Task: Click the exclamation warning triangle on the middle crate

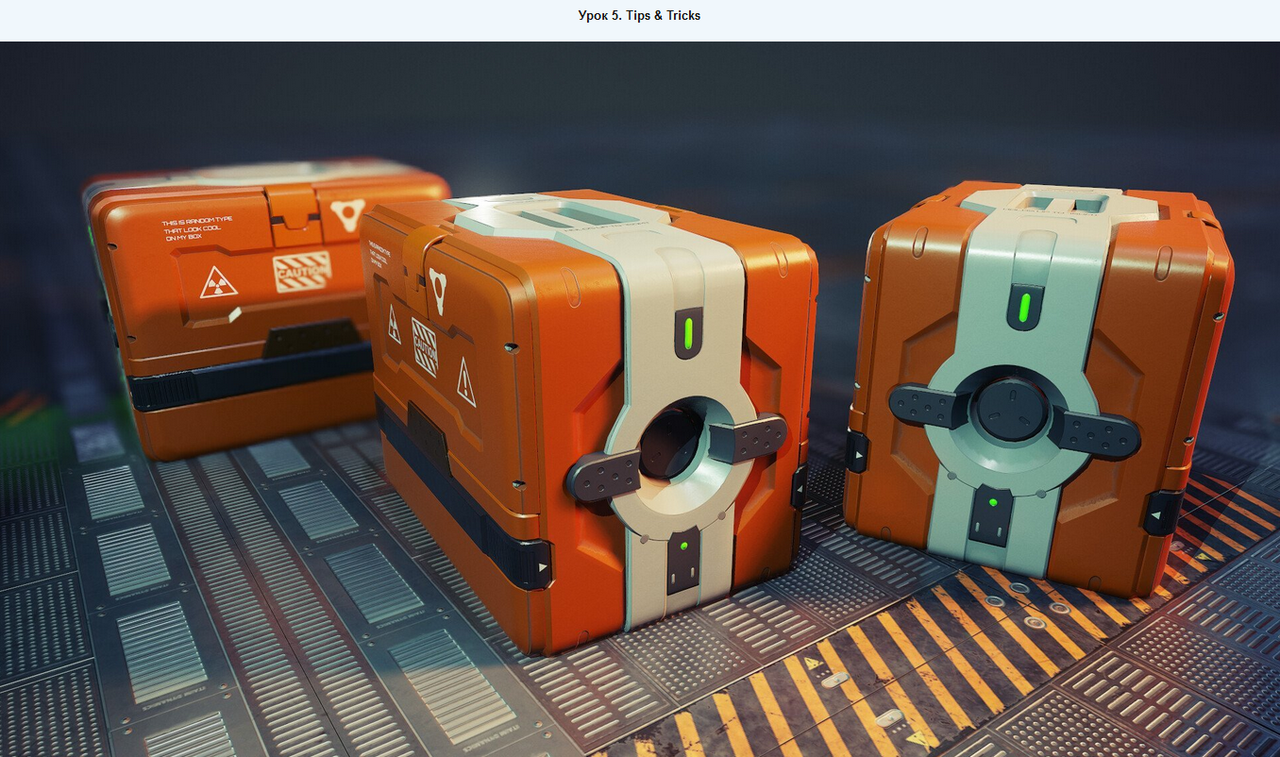Action: click(466, 382)
